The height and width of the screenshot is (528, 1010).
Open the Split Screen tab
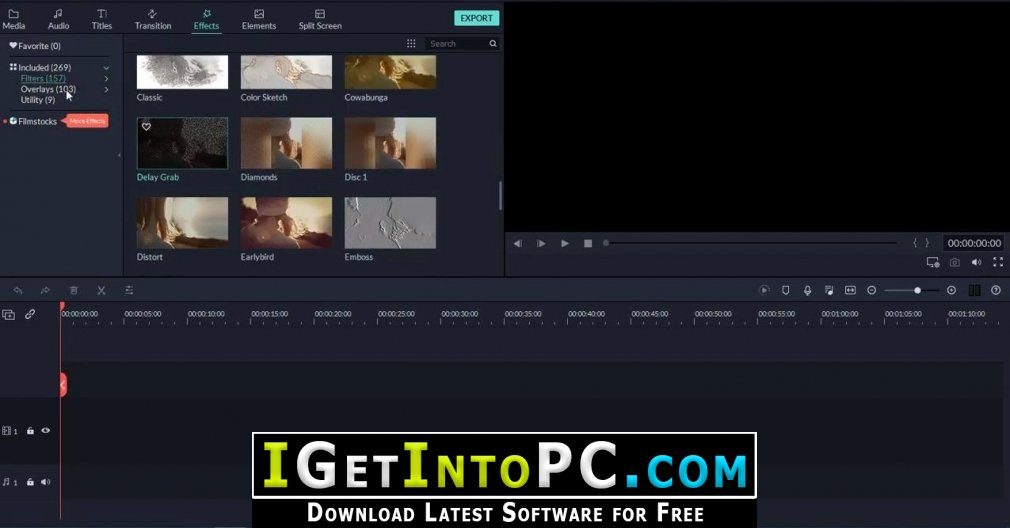tap(320, 19)
